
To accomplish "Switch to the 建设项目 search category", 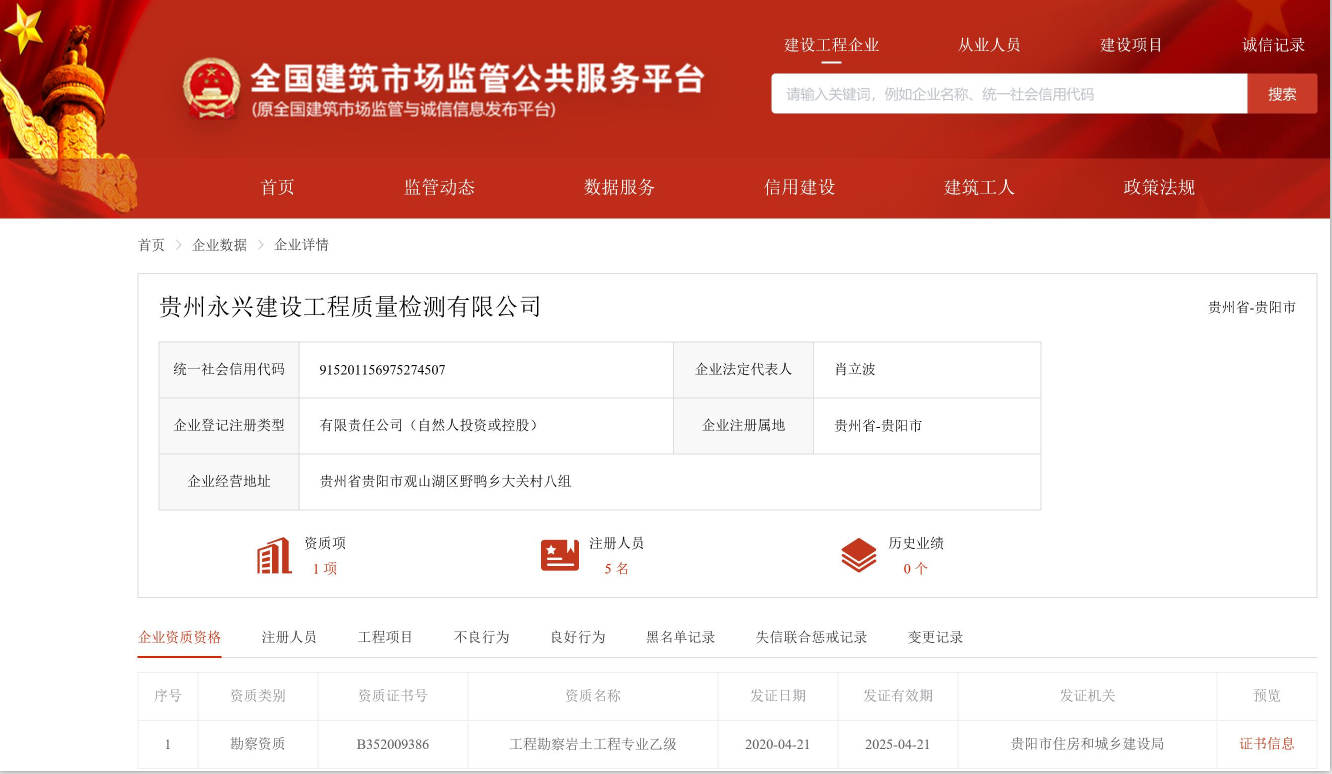I will point(1131,45).
